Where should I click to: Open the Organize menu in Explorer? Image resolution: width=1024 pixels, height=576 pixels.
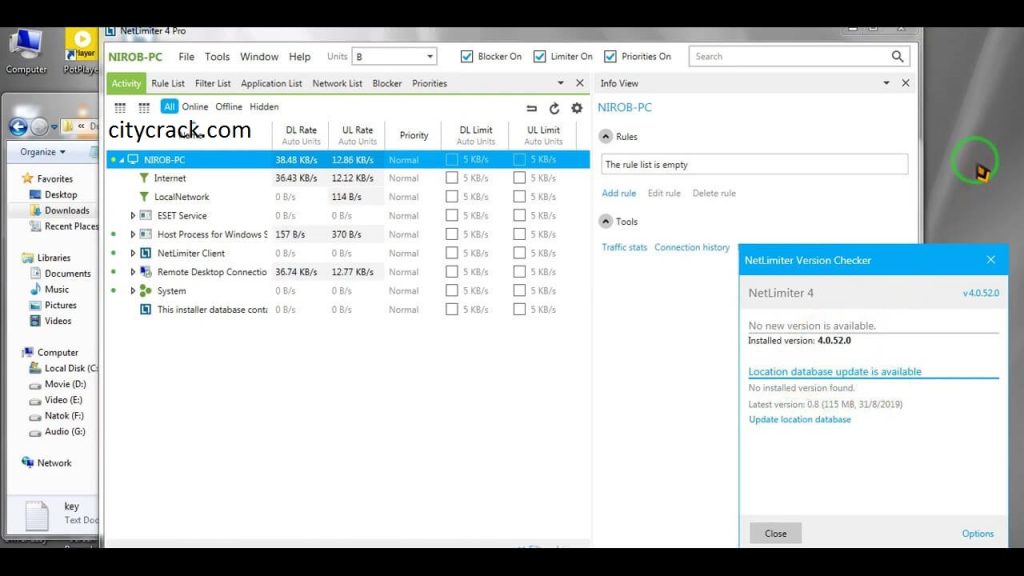[42, 152]
